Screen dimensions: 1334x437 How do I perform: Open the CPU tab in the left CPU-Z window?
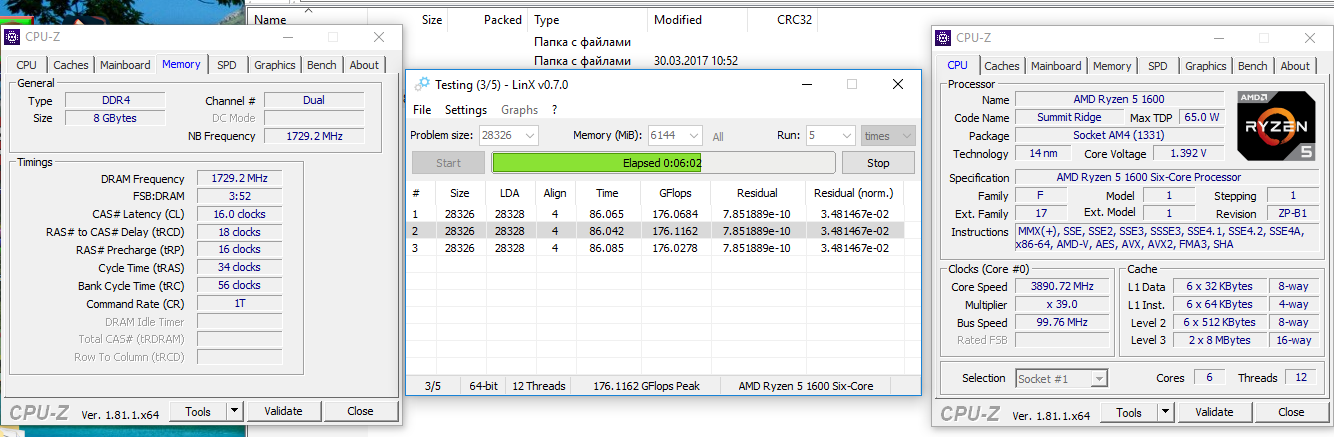26,65
